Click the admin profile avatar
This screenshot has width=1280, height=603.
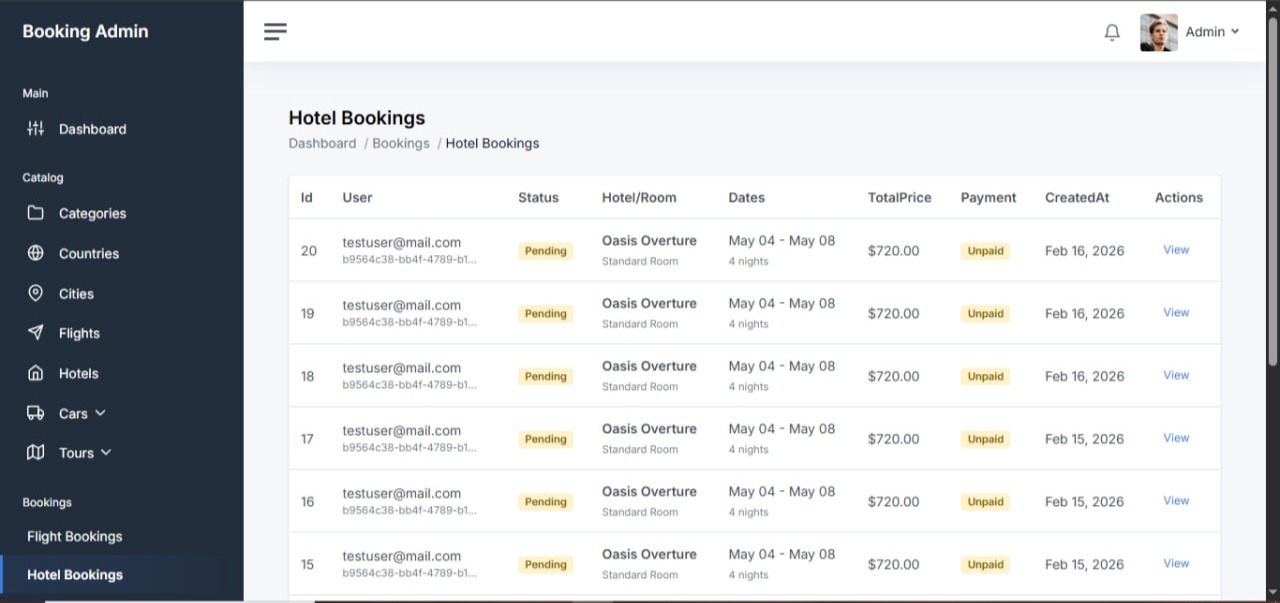point(1158,32)
